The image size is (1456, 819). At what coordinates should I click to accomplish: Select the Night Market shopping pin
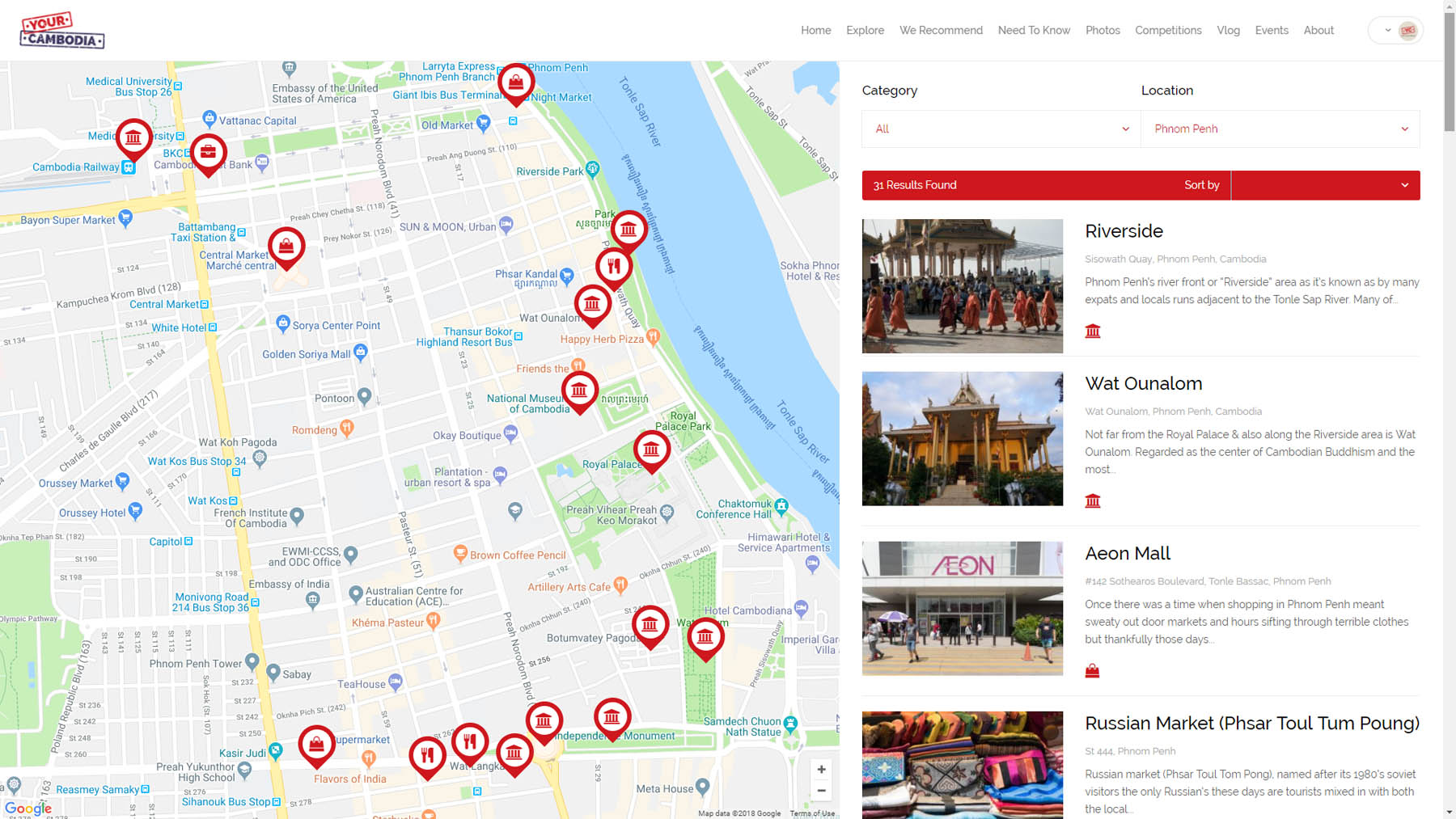tap(516, 82)
